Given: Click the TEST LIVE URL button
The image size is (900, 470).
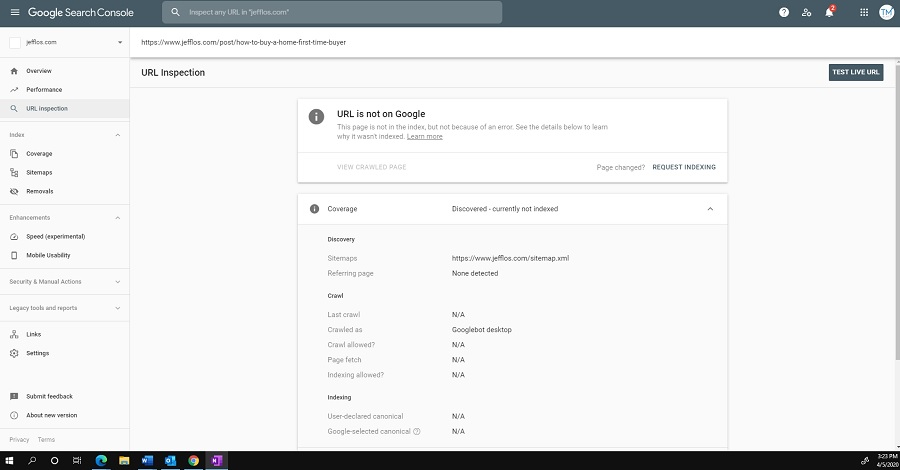Looking at the screenshot, I should [856, 72].
